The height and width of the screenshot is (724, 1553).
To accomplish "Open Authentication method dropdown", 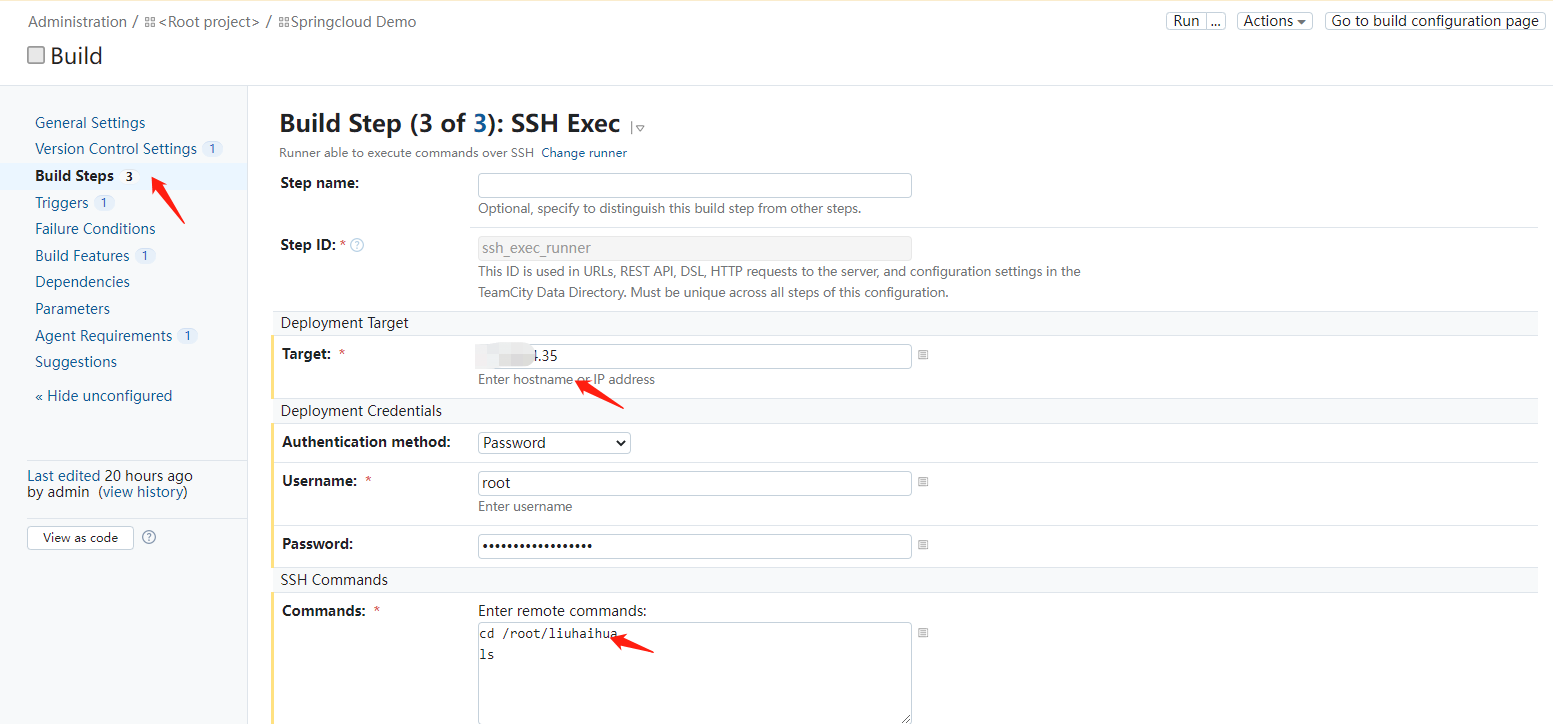I will pyautogui.click(x=554, y=443).
